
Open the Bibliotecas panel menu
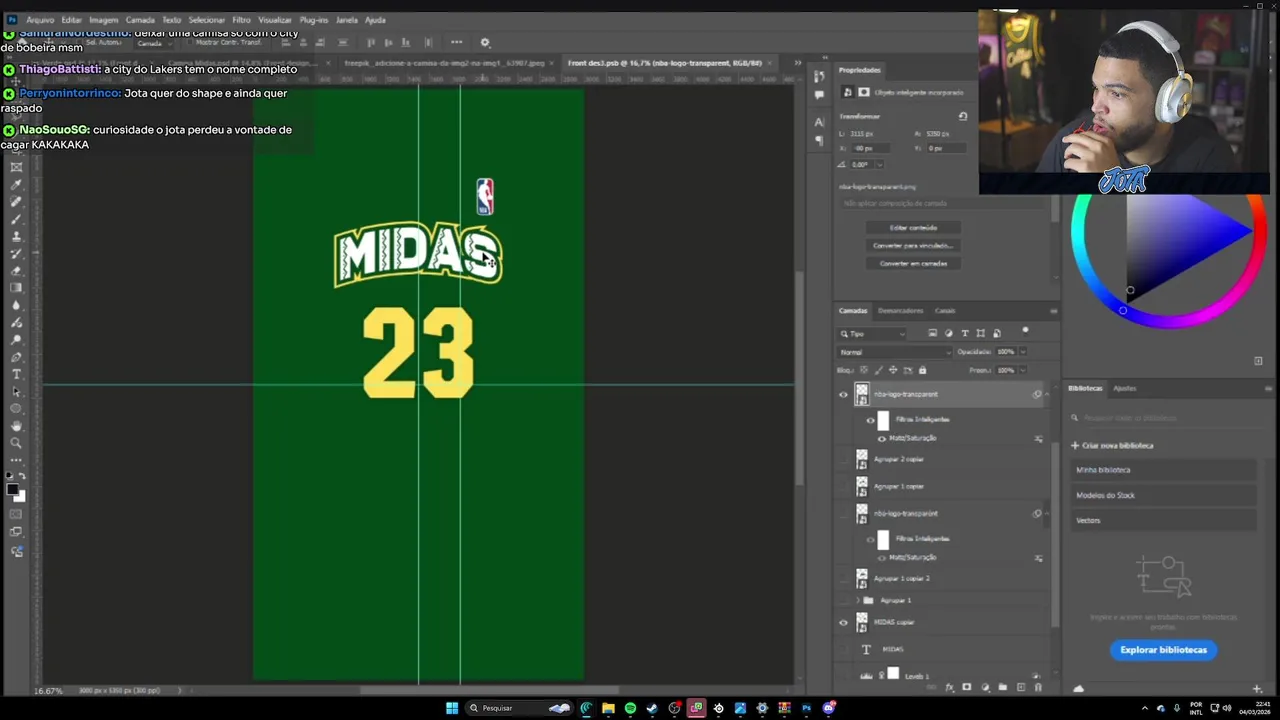[1268, 388]
